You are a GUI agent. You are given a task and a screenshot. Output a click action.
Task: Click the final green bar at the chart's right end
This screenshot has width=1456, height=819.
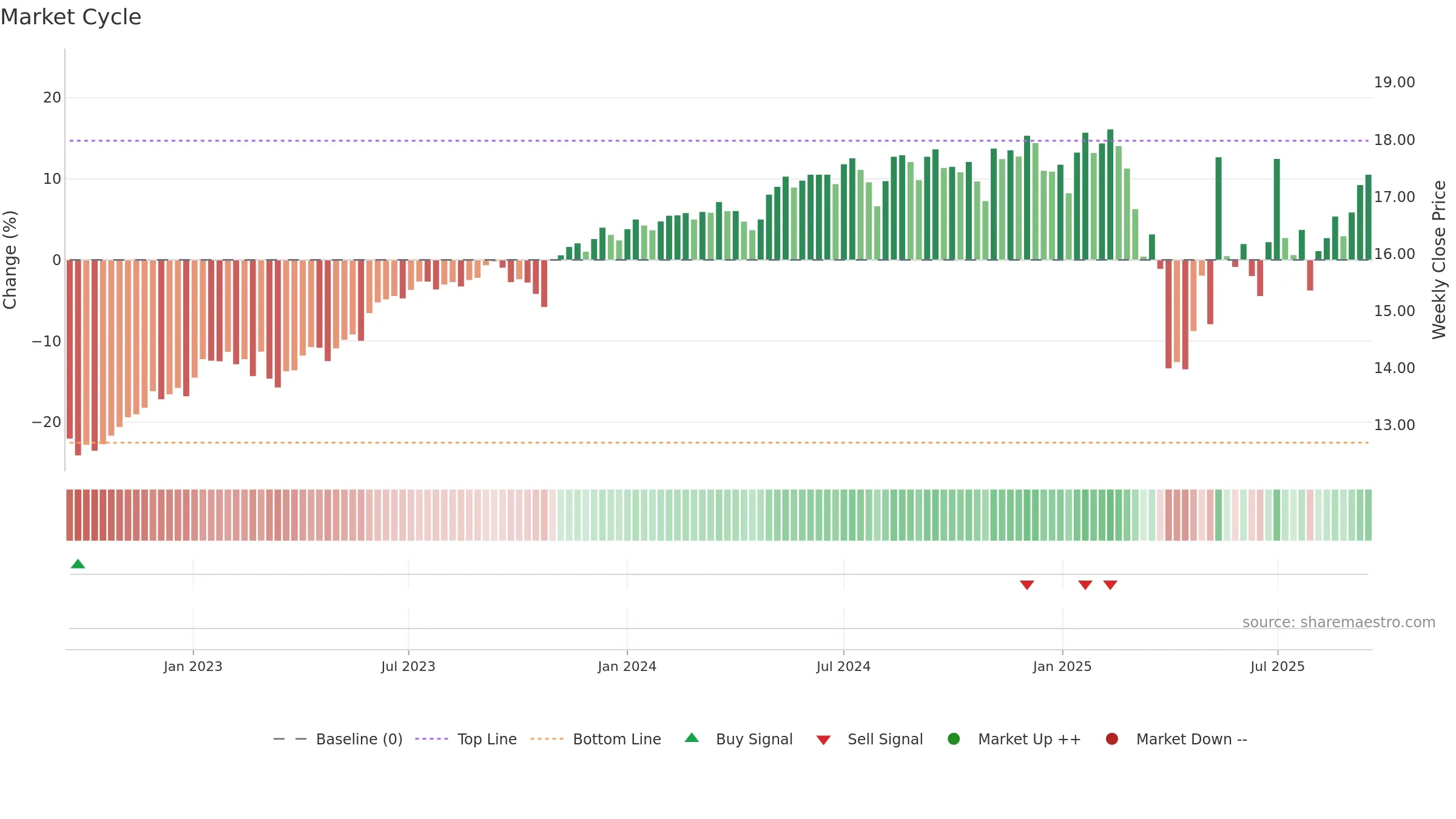pyautogui.click(x=1368, y=217)
